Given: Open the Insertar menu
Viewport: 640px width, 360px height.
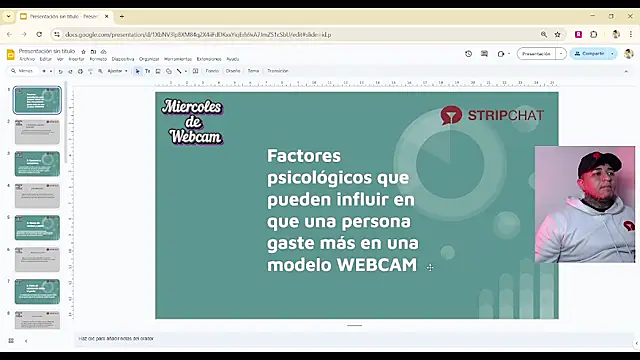Looking at the screenshot, I should 76,59.
